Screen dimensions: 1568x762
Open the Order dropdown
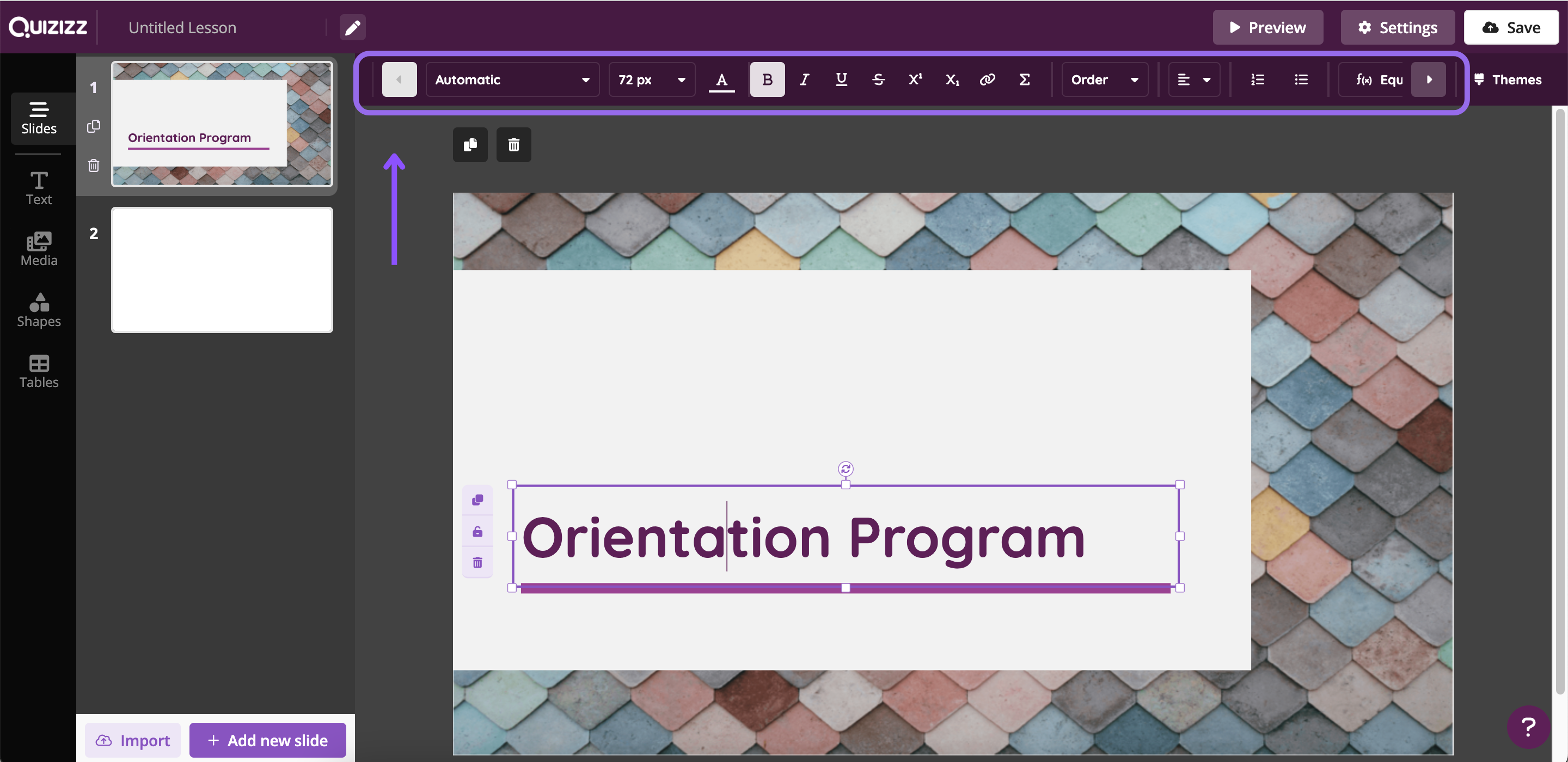click(1104, 79)
